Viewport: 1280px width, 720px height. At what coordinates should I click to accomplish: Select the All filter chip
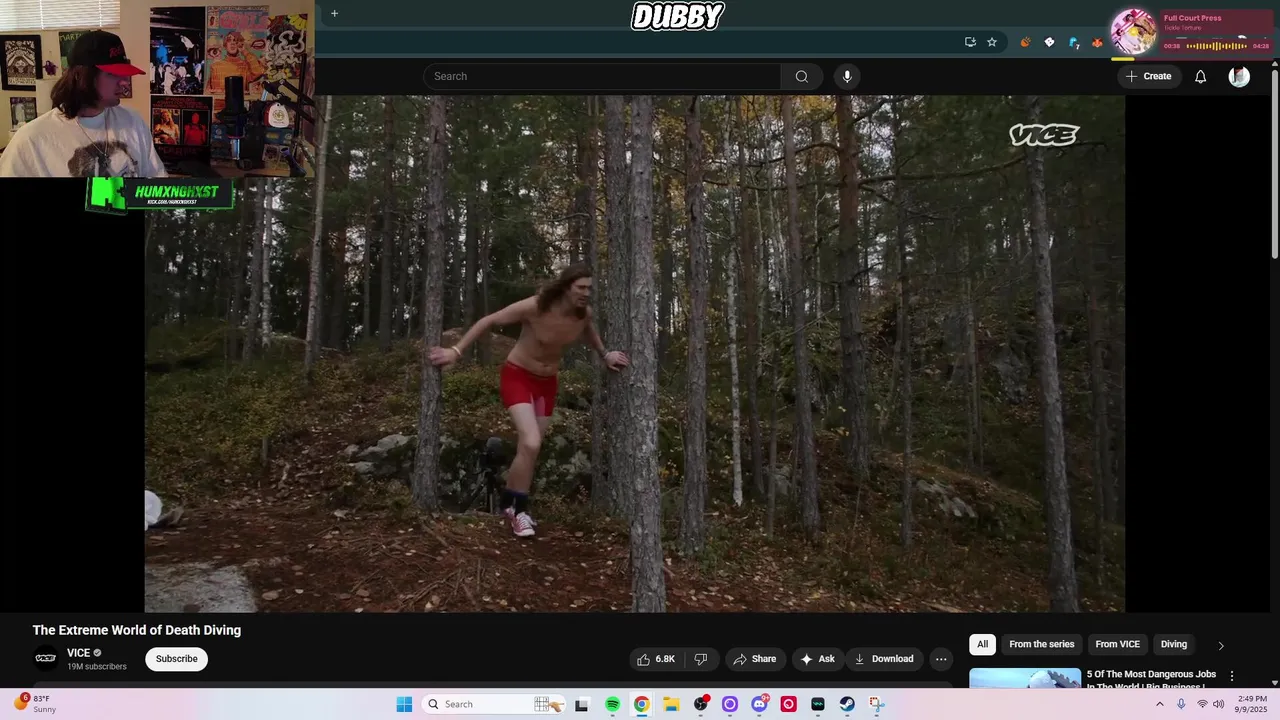[x=982, y=644]
